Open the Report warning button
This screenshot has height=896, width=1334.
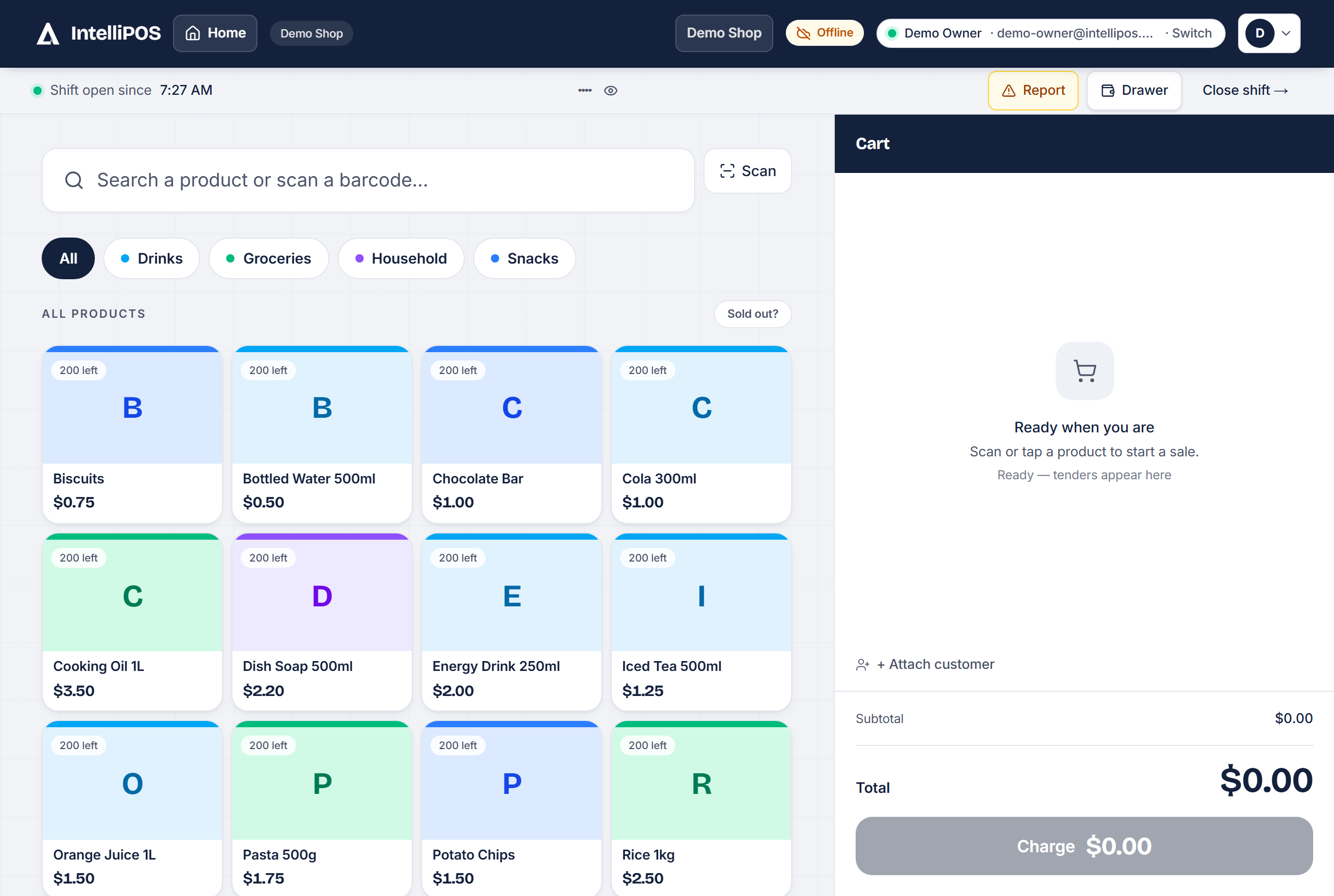tap(1033, 90)
